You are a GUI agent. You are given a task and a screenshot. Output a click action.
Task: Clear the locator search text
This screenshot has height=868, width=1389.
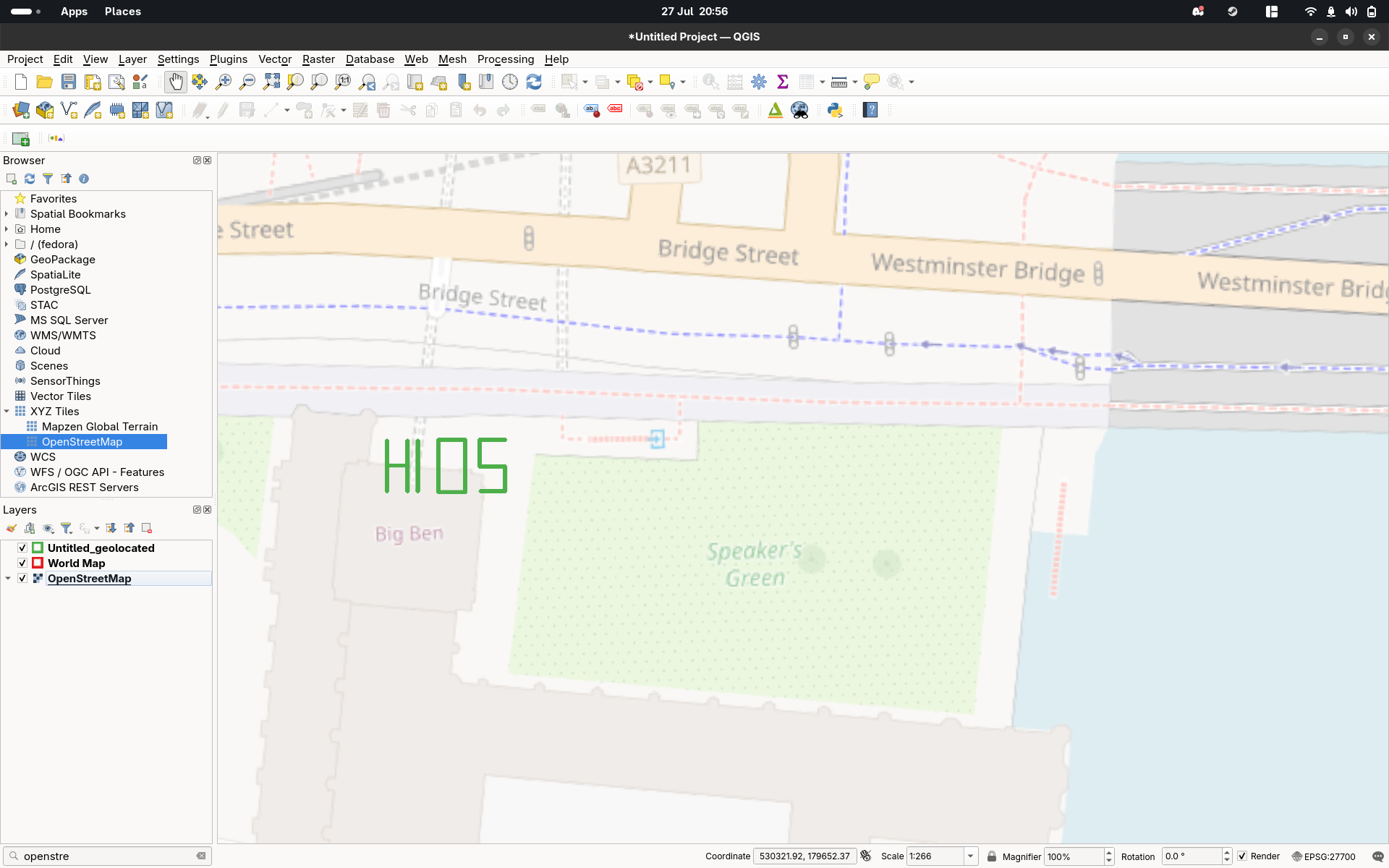coord(201,856)
